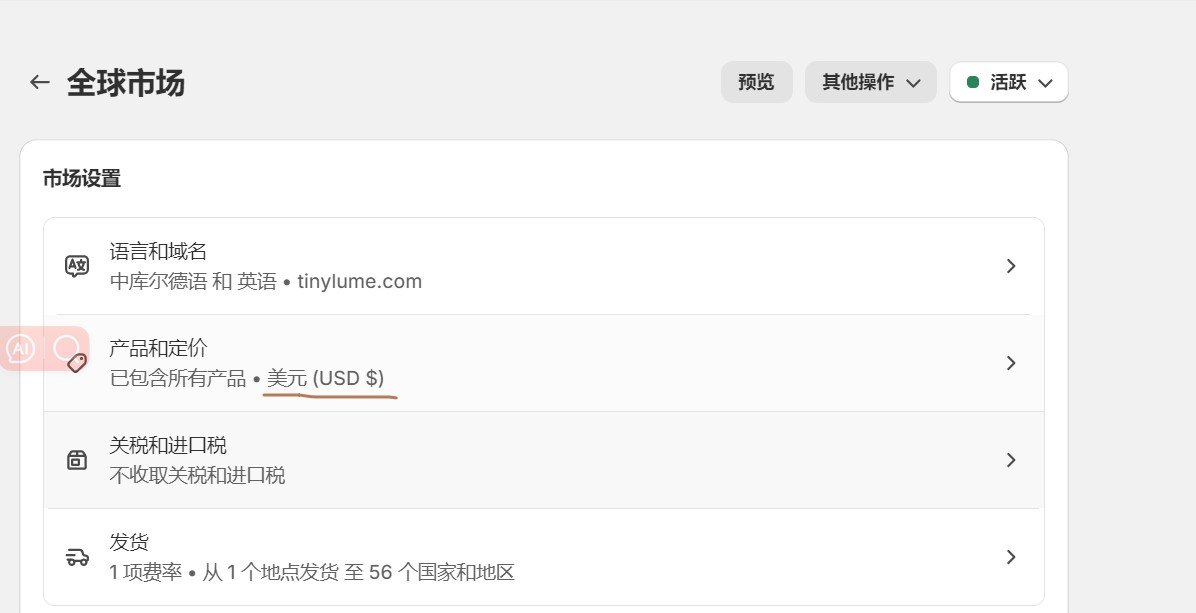Click the floating circle icon beside AI
The width and height of the screenshot is (1196, 613).
[67, 348]
